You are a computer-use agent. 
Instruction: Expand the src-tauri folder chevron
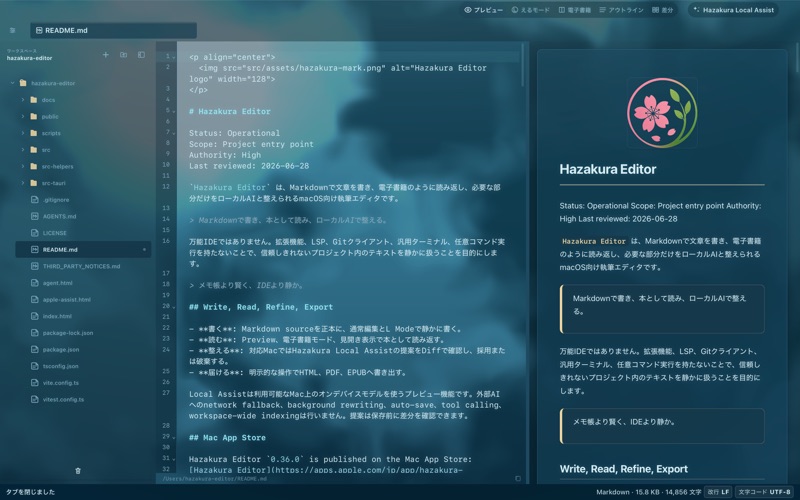pos(23,183)
